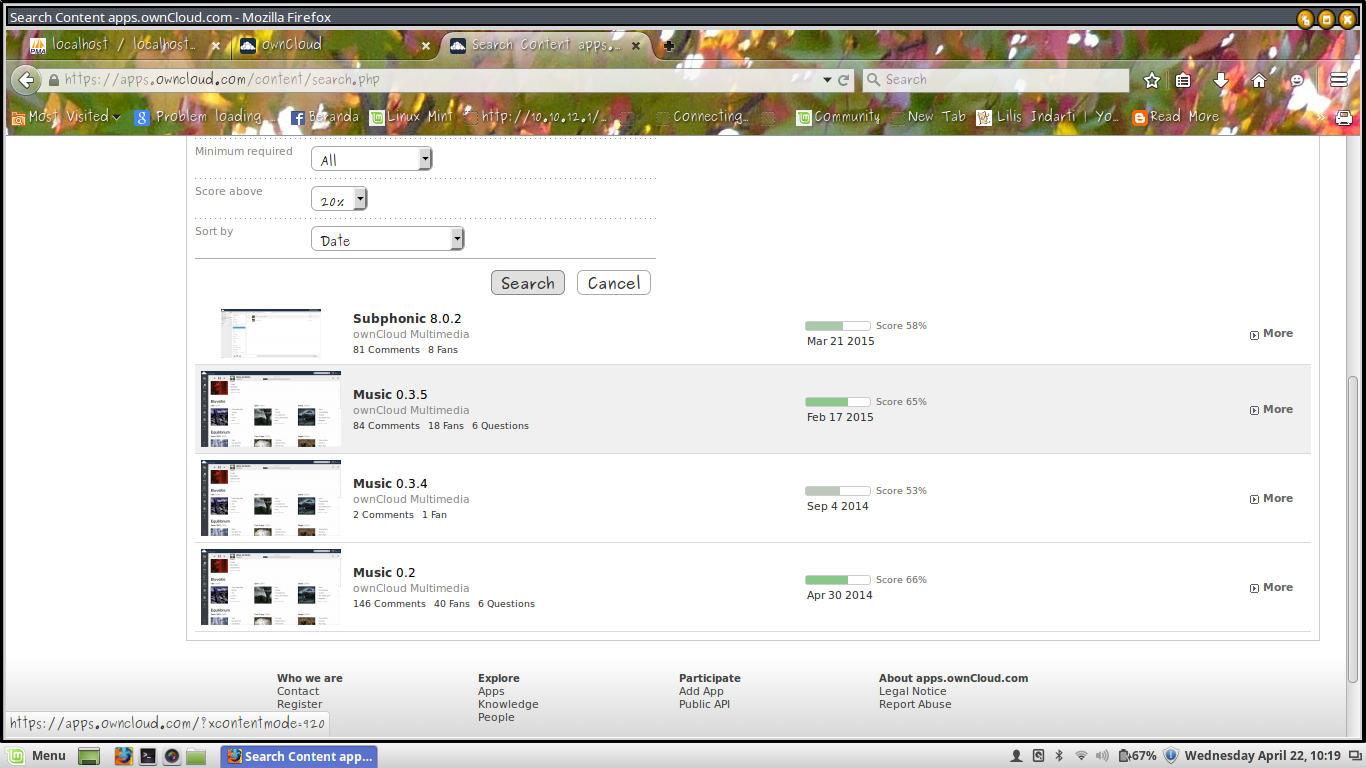1366x768 pixels.
Task: Click the Subphonic 58% score bar
Action: (x=838, y=326)
